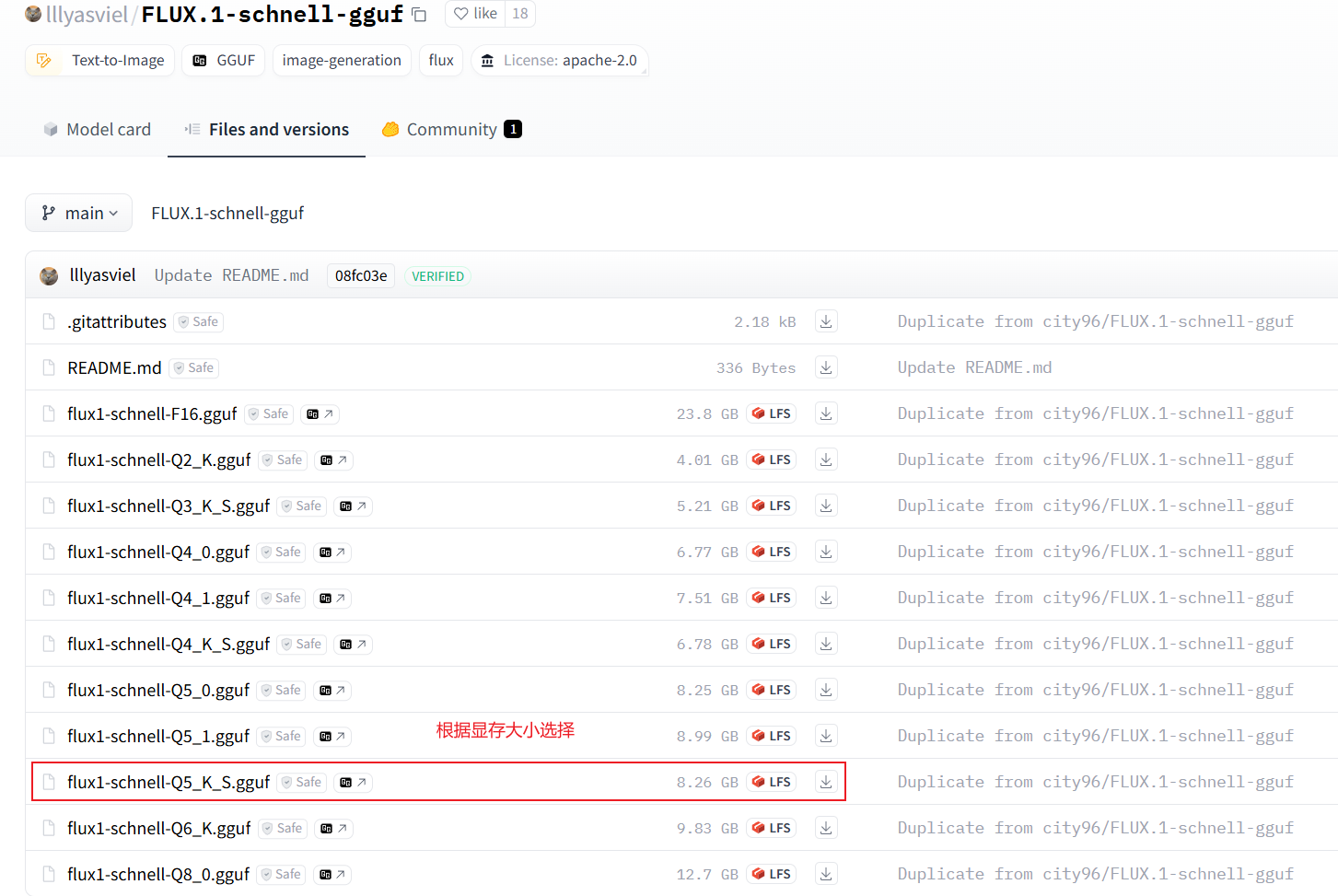The height and width of the screenshot is (896, 1338).
Task: Expand the main branch dropdown
Action: 79,213
